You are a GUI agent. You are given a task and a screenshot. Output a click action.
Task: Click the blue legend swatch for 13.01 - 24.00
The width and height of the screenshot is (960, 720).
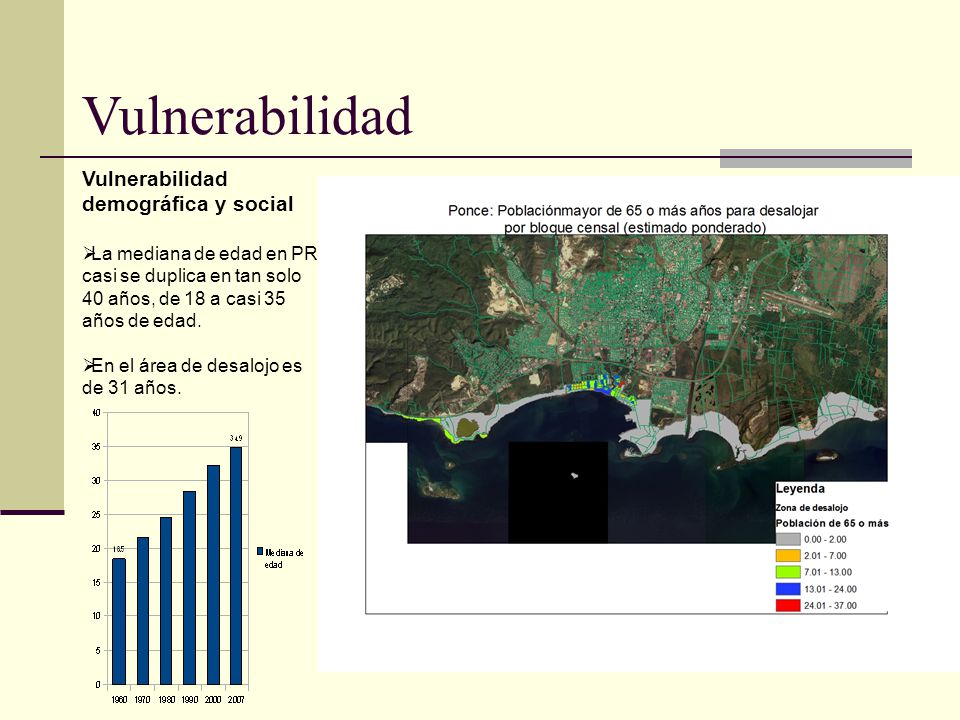pos(788,589)
